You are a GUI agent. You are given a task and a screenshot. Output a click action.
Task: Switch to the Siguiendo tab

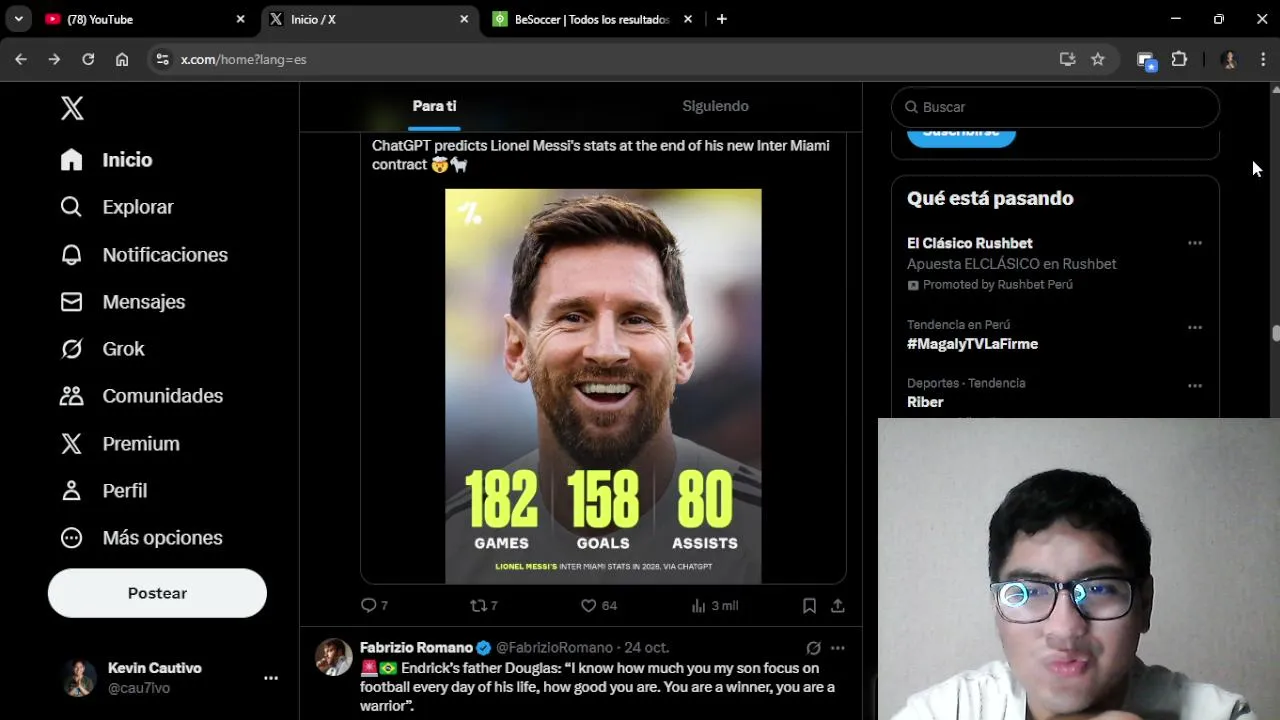pos(715,106)
